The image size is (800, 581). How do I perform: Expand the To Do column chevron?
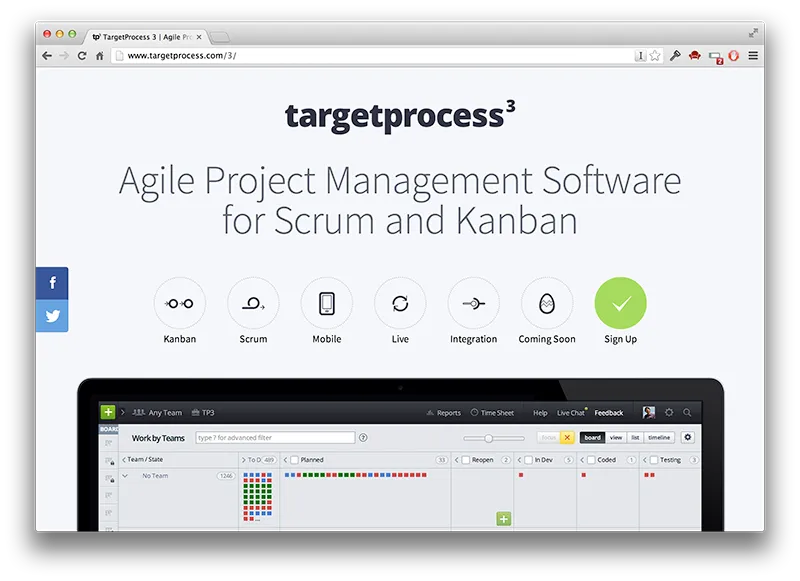243,460
